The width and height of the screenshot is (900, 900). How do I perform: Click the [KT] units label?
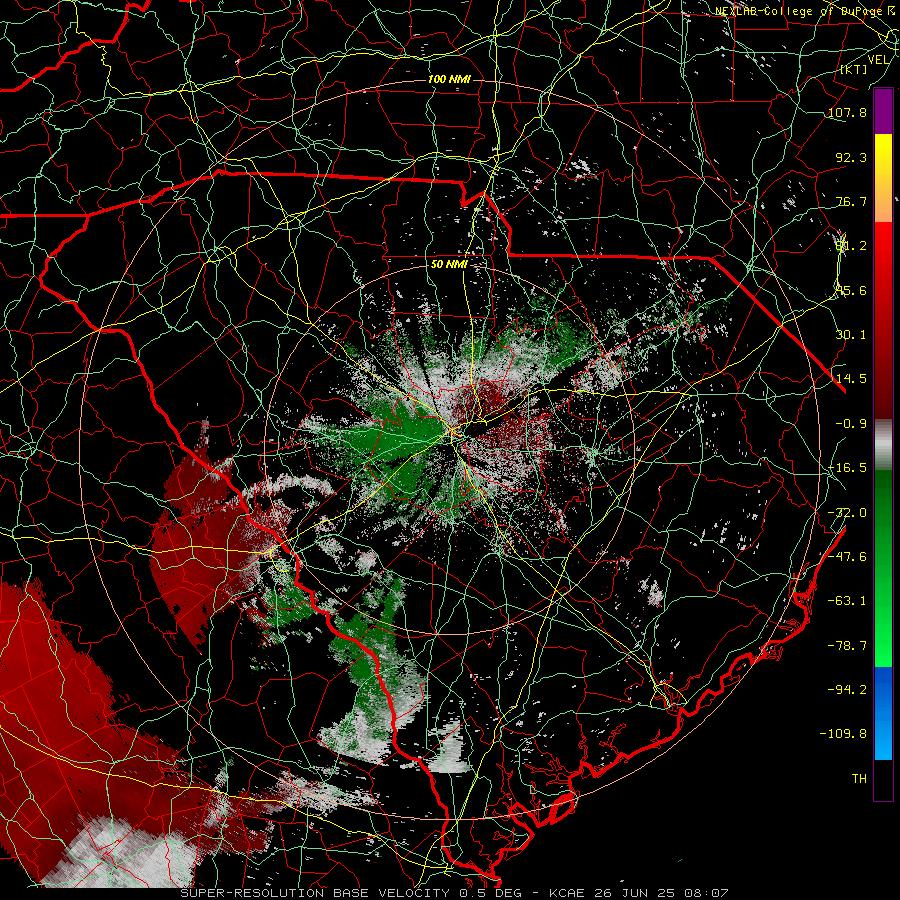pos(854,69)
